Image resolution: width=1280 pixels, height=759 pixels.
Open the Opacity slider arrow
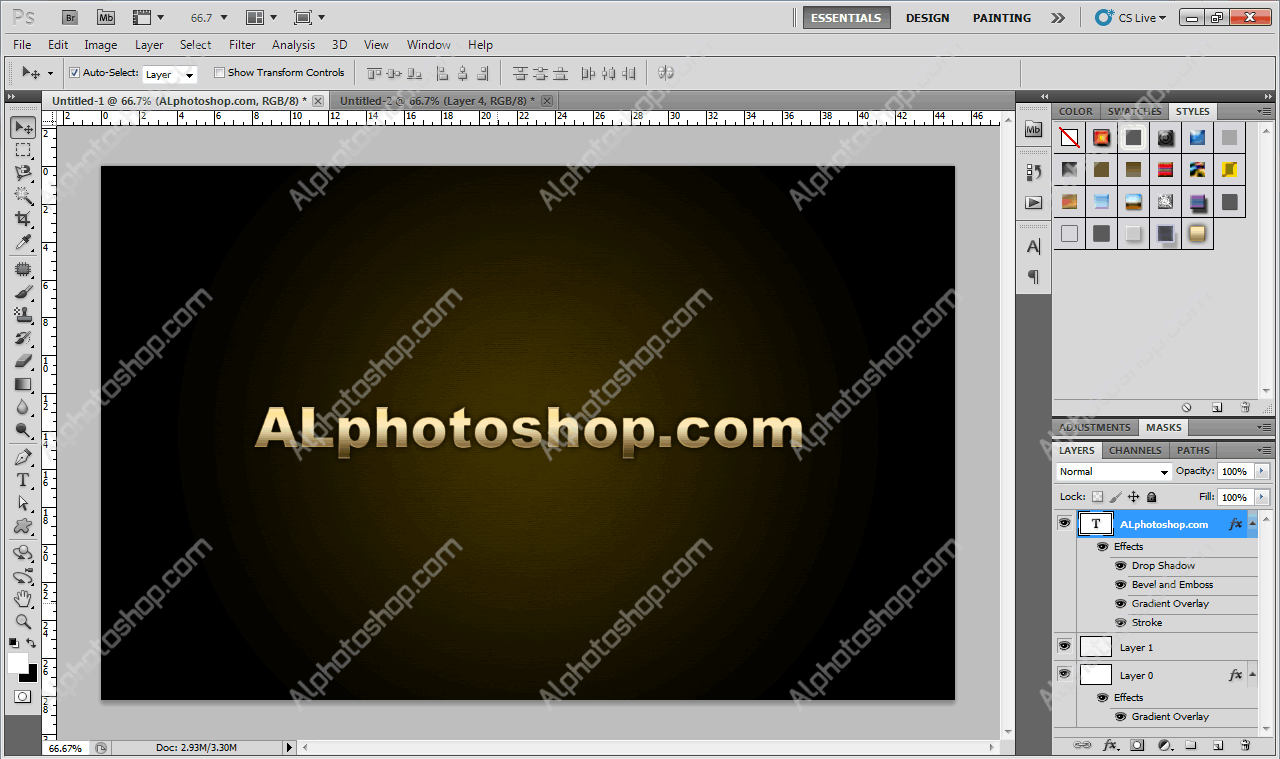tap(1261, 471)
